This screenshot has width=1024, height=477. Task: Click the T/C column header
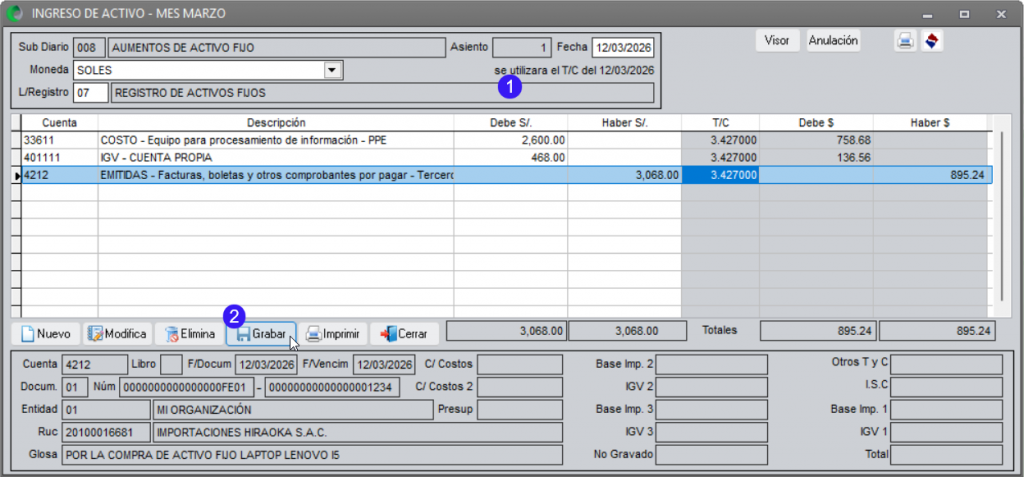click(720, 122)
